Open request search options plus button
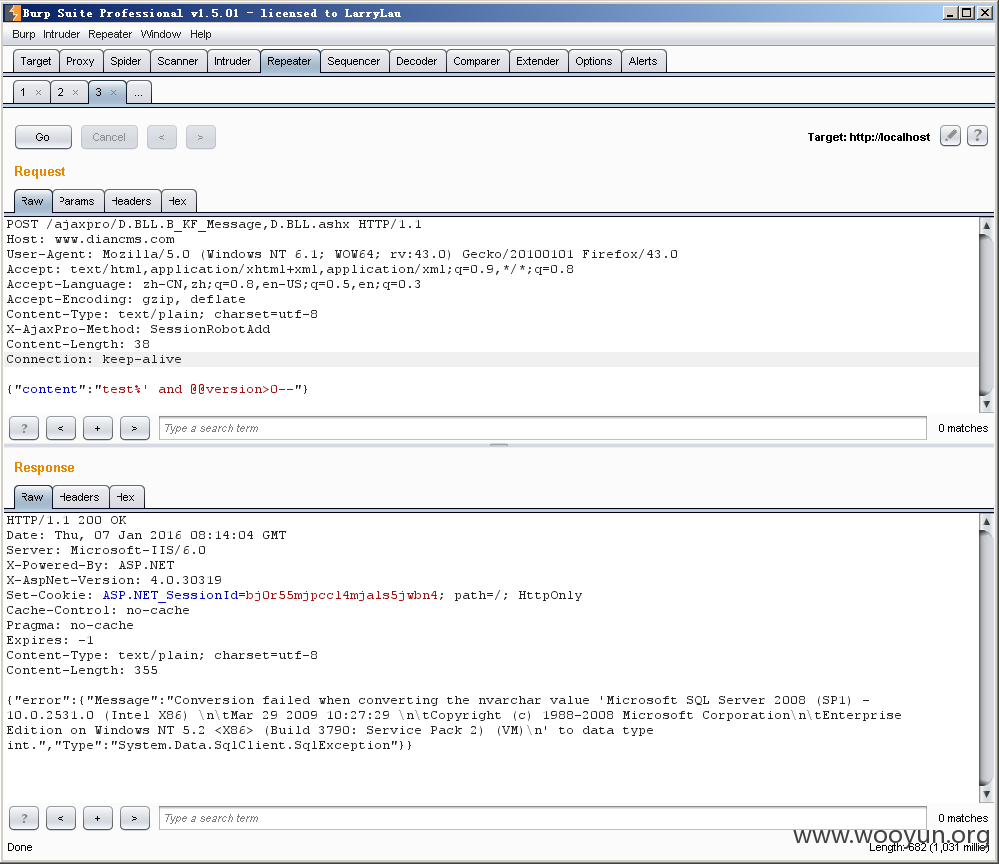The image size is (999, 864). coord(97,428)
